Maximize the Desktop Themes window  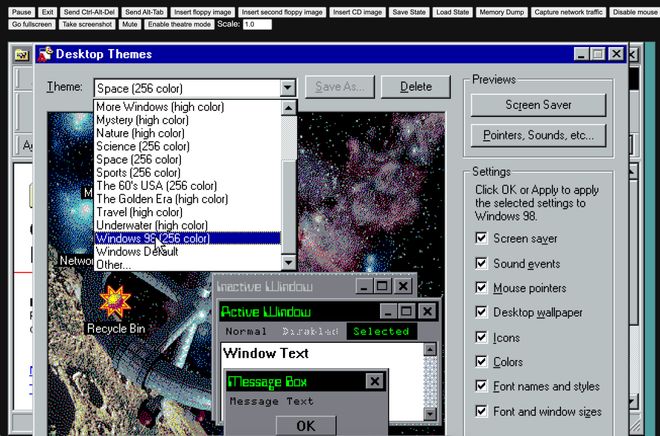597,54
